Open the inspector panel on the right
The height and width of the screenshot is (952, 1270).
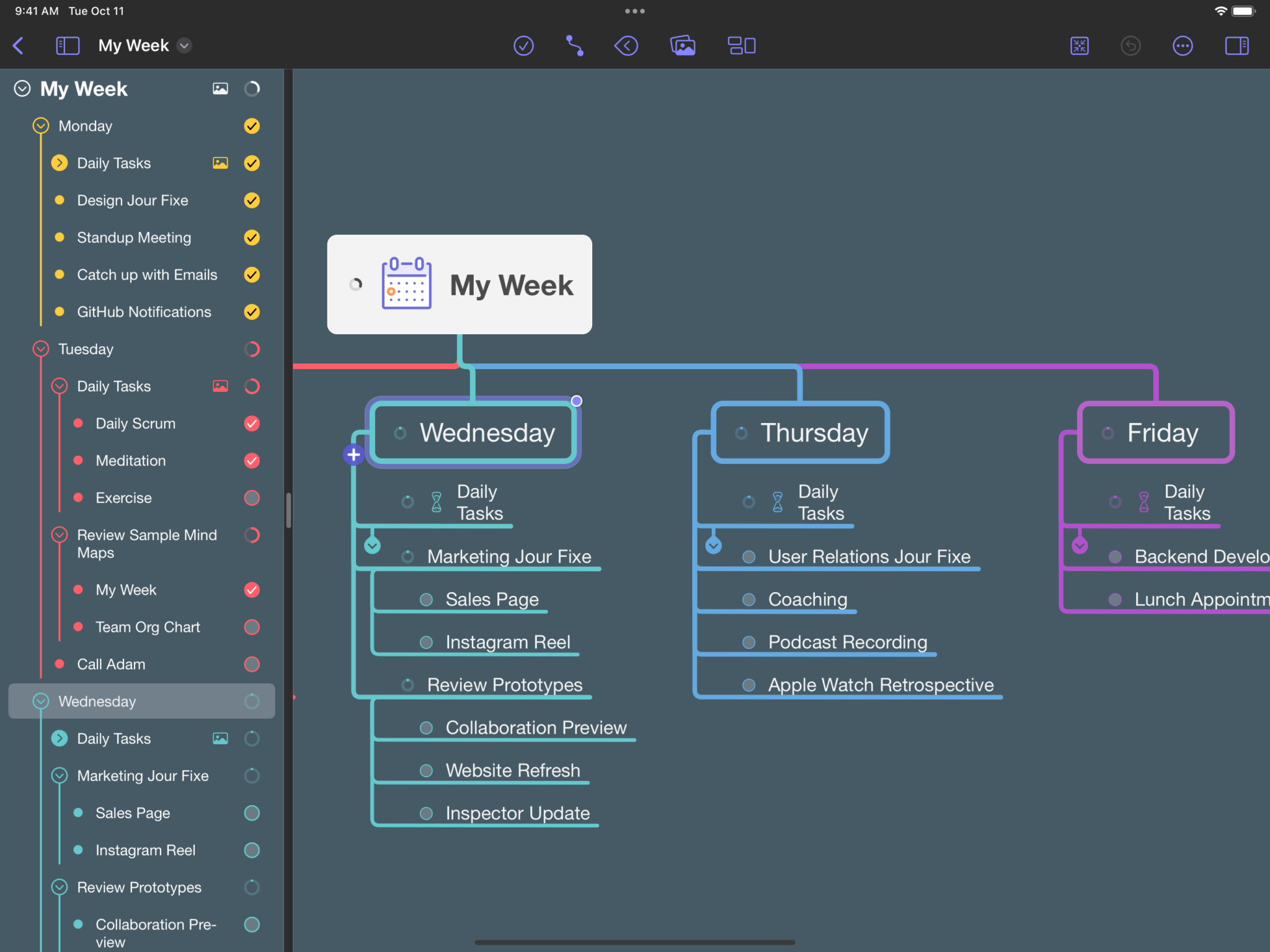(1237, 45)
